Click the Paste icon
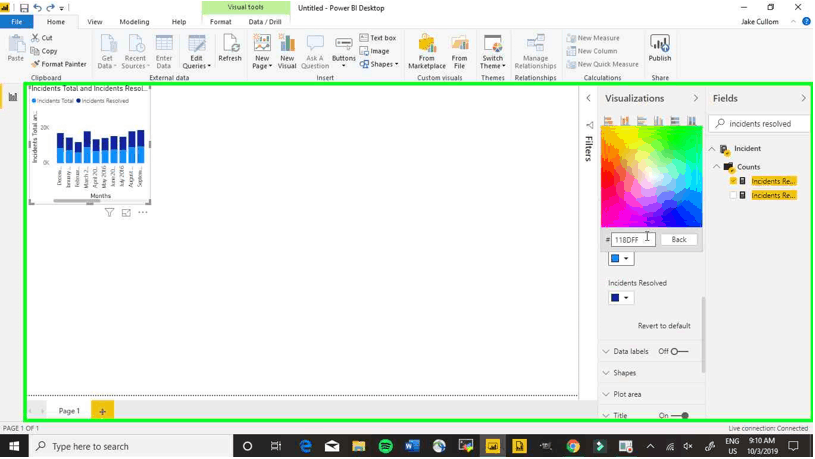Image resolution: width=815 pixels, height=459 pixels. click(16, 48)
